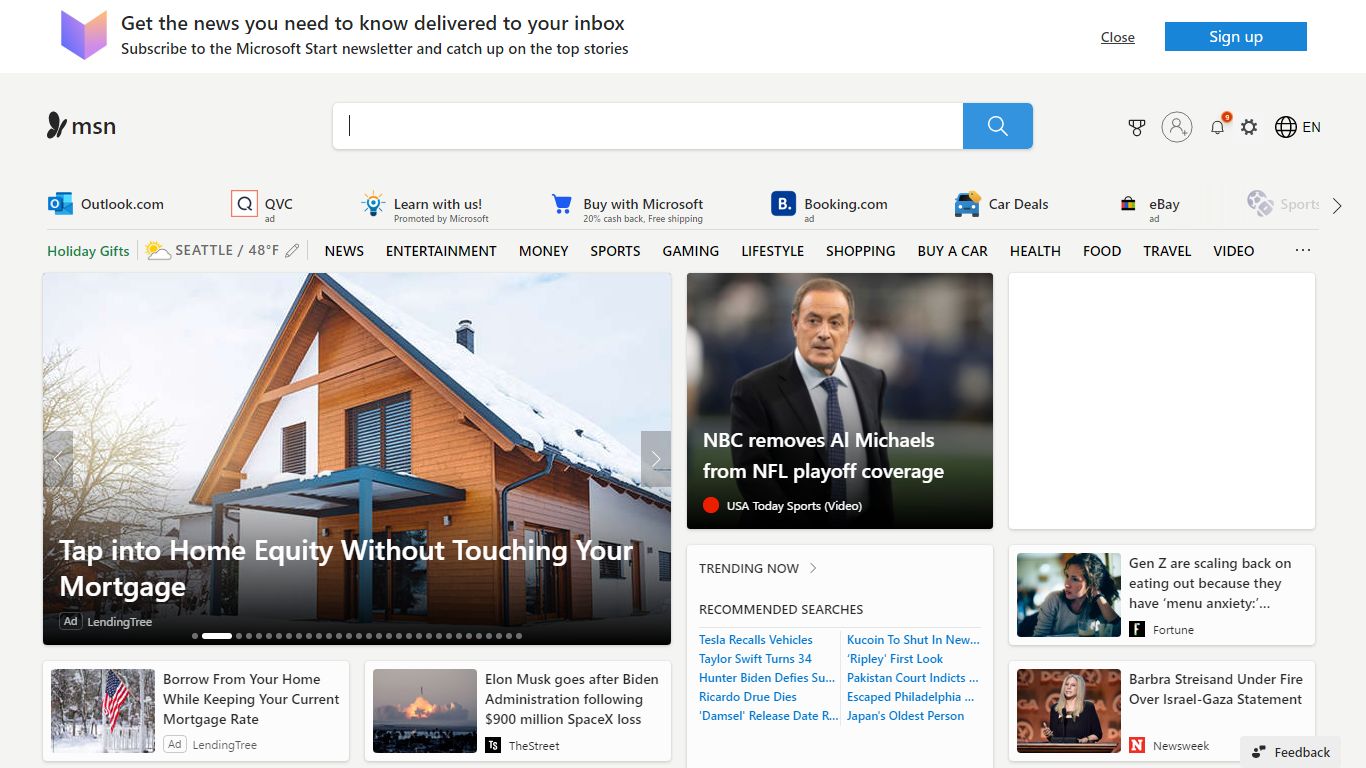The image size is (1366, 768).
Task: Open the Barbra Streisand story thumbnail
Action: [1069, 711]
